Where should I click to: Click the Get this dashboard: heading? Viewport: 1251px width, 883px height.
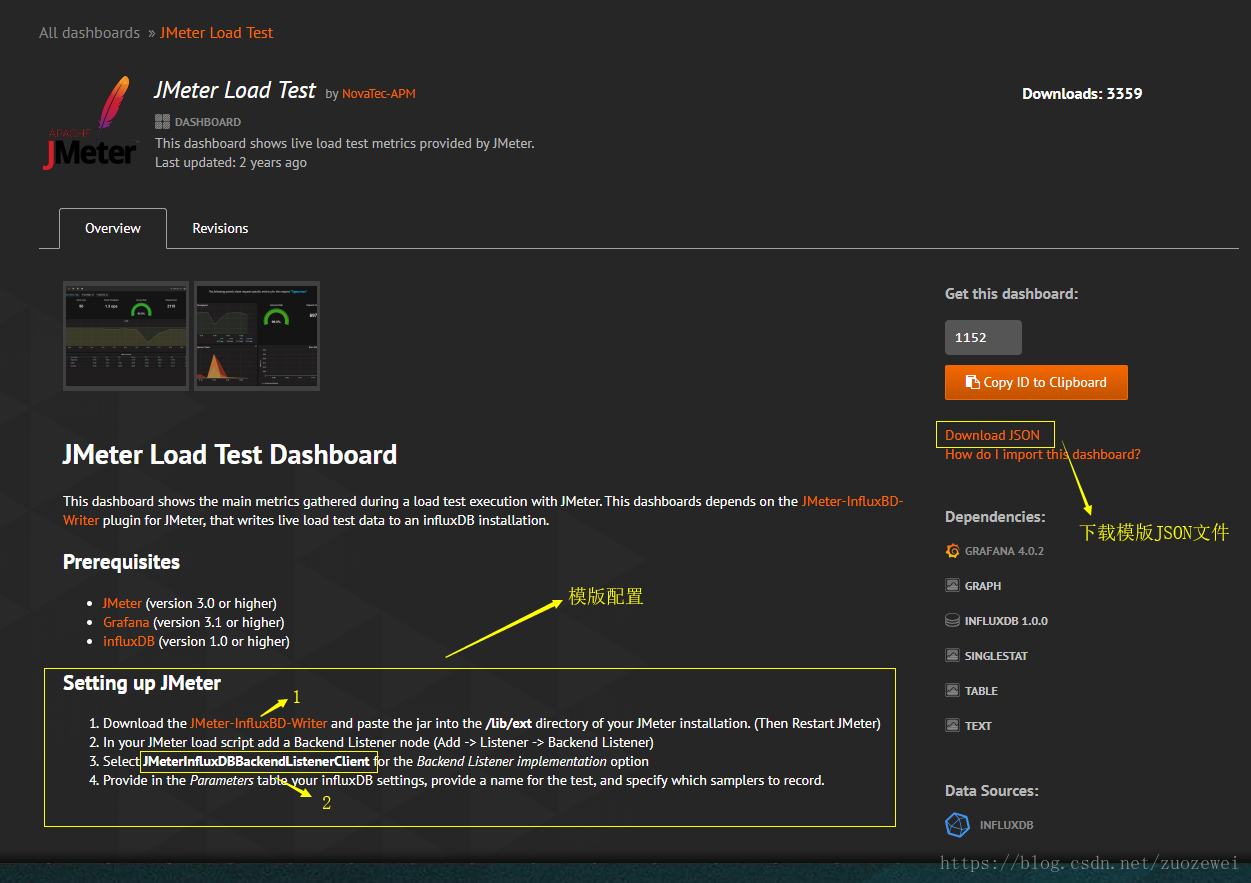pos(1012,294)
